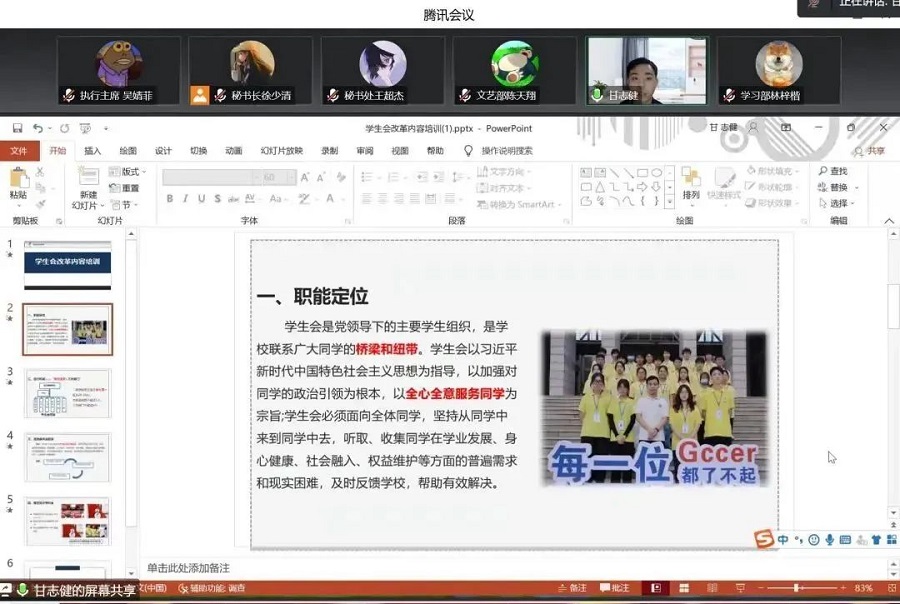Image resolution: width=900 pixels, height=604 pixels.
Task: Switch to the Design (设计) tab
Action: click(163, 151)
